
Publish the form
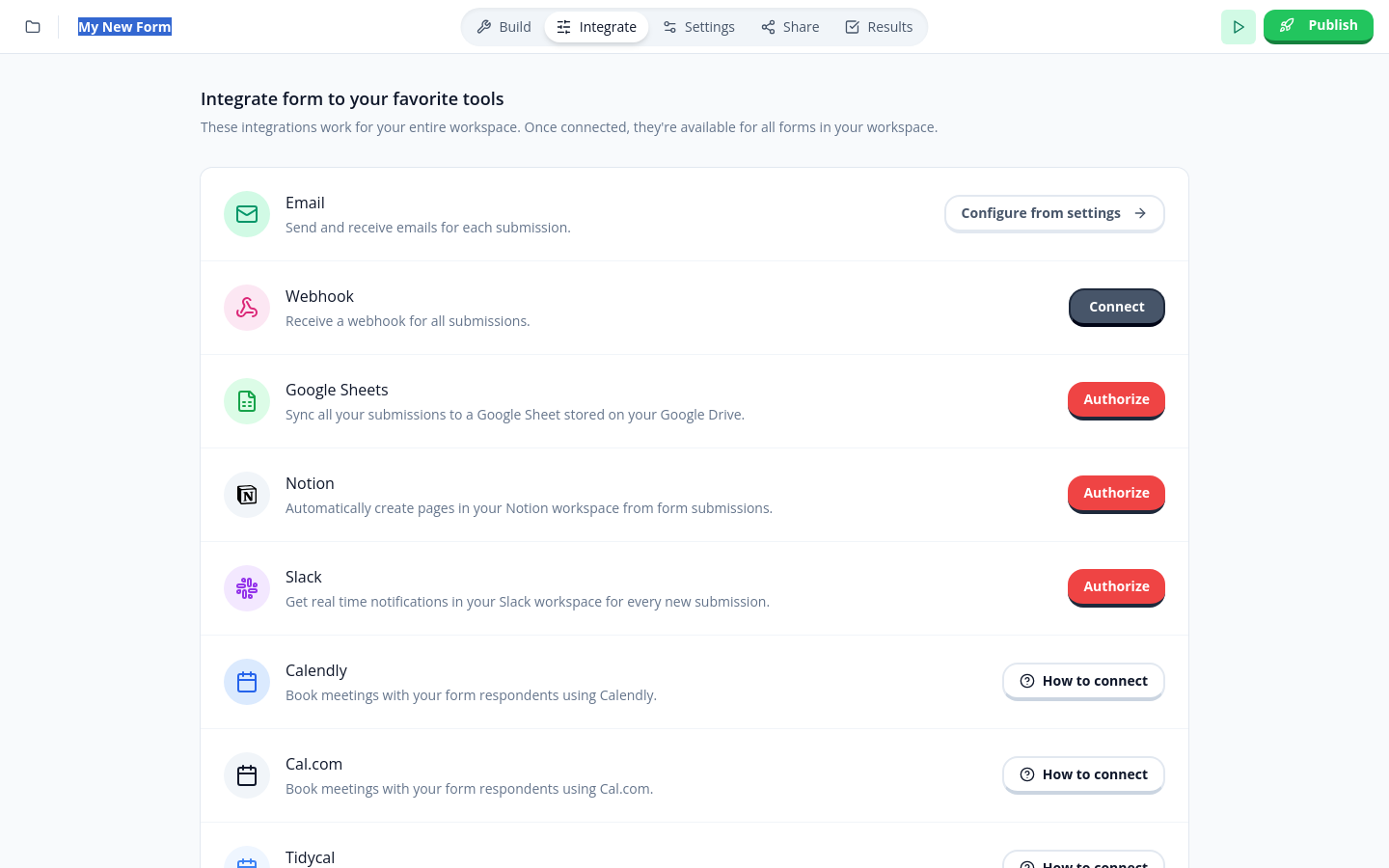tap(1319, 26)
